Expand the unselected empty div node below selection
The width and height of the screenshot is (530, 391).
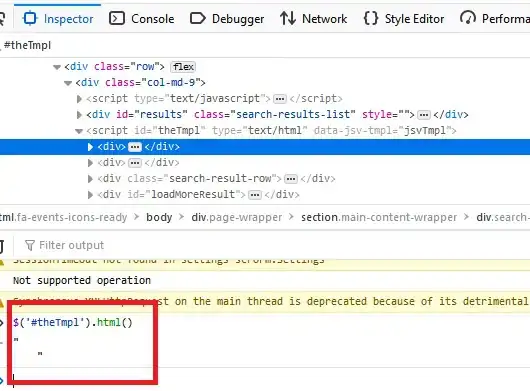pyautogui.click(x=90, y=163)
